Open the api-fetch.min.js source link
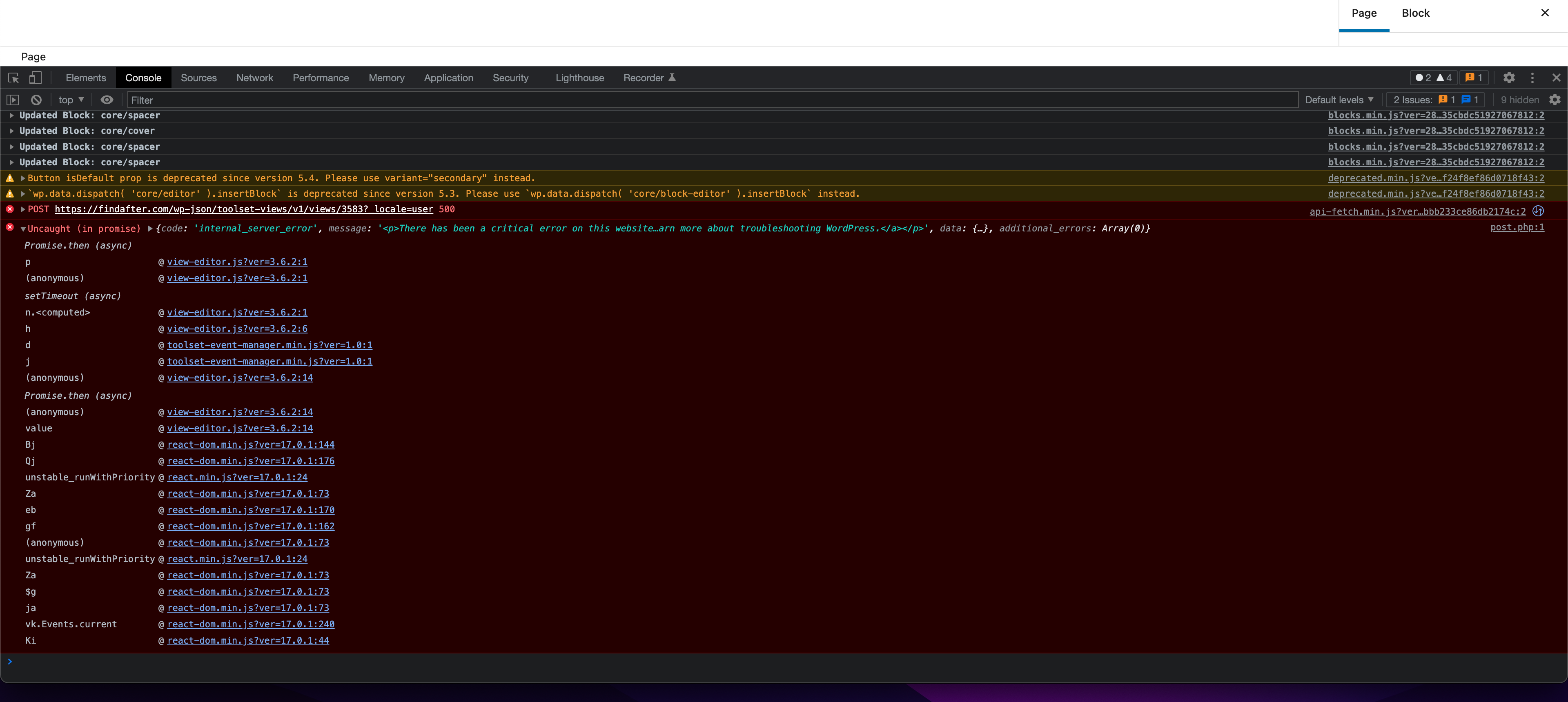 tap(1418, 211)
